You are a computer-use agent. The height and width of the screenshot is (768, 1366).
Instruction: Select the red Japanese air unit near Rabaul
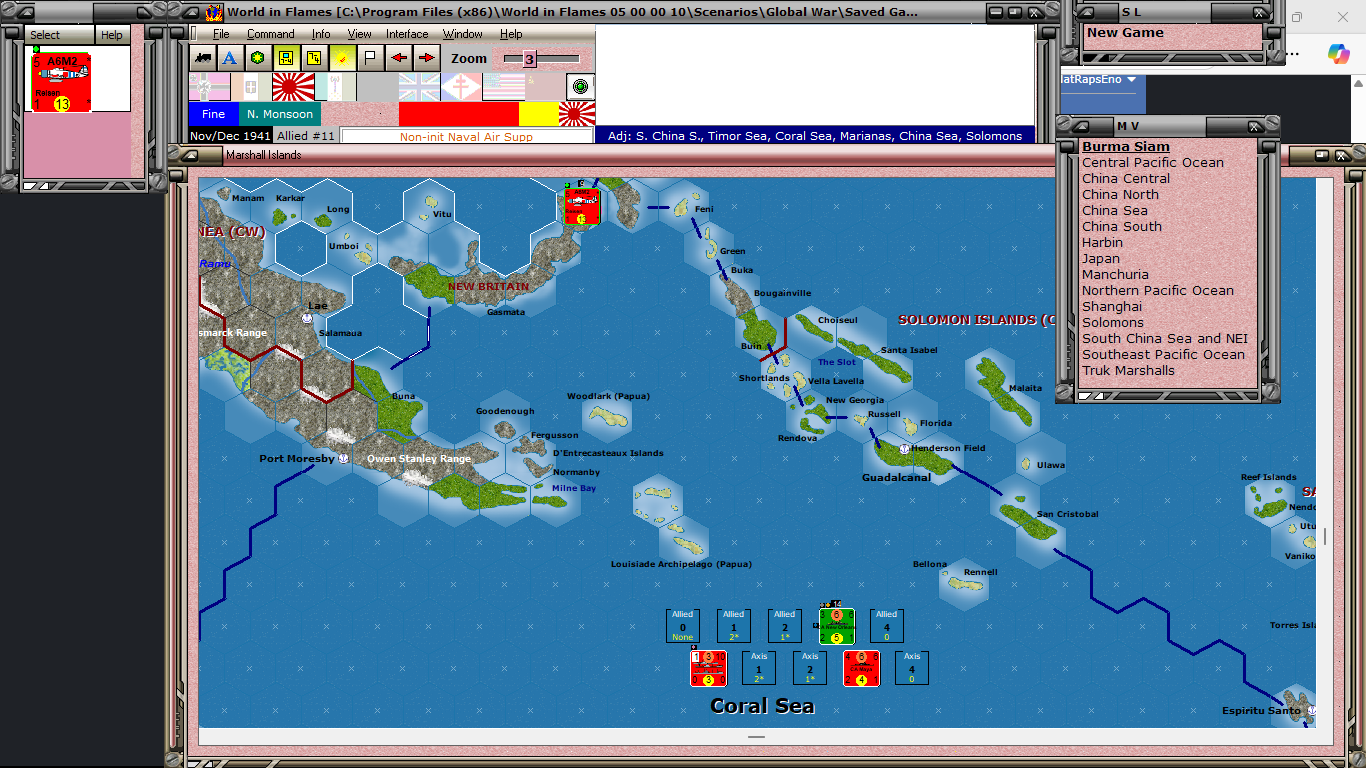[x=582, y=206]
